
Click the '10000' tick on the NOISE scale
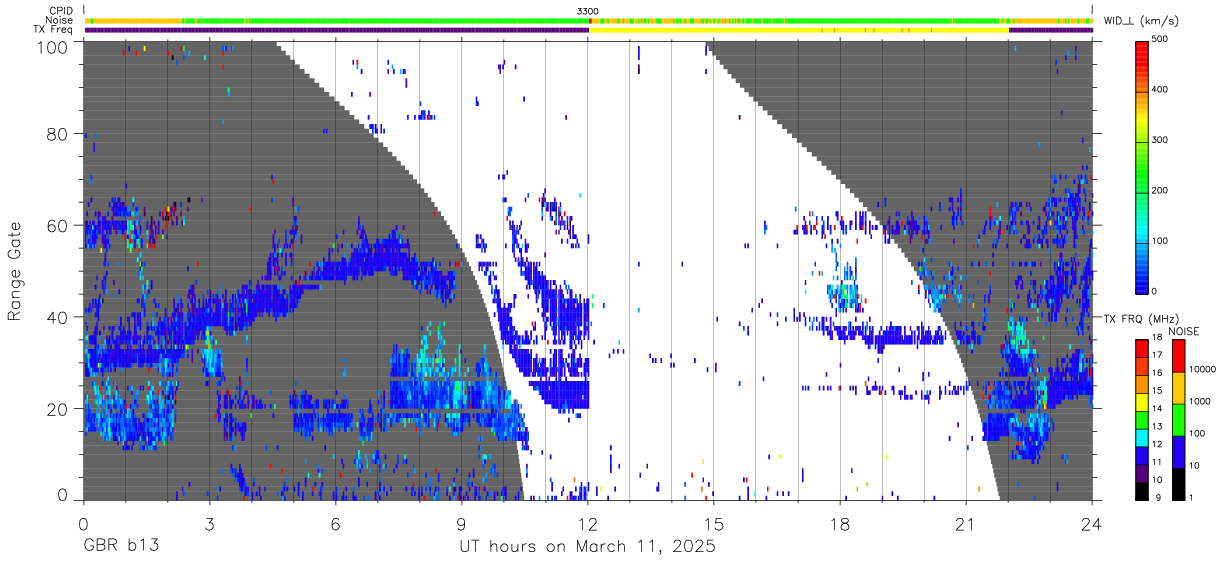[x=1202, y=369]
